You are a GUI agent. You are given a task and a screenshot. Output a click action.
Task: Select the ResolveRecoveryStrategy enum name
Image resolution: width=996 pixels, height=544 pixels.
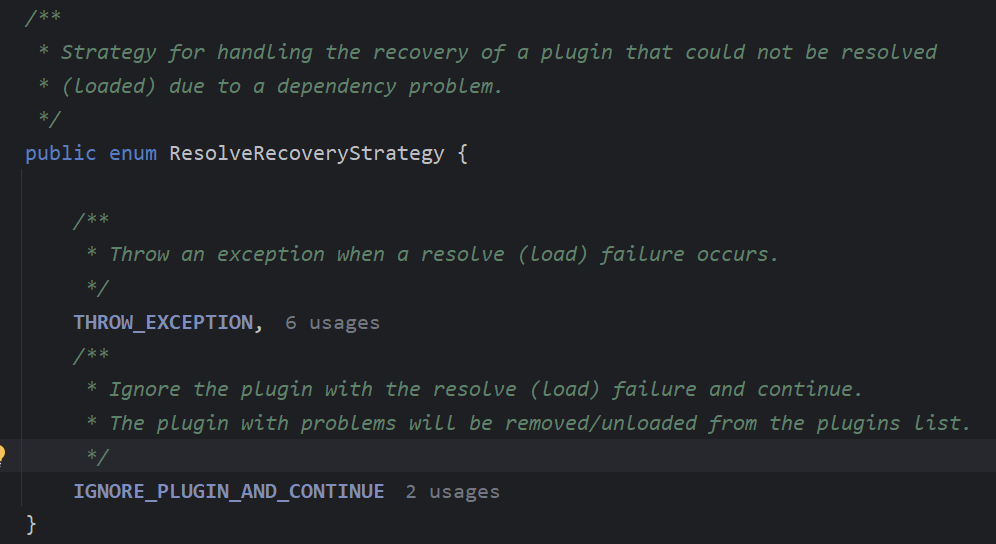[x=307, y=154]
